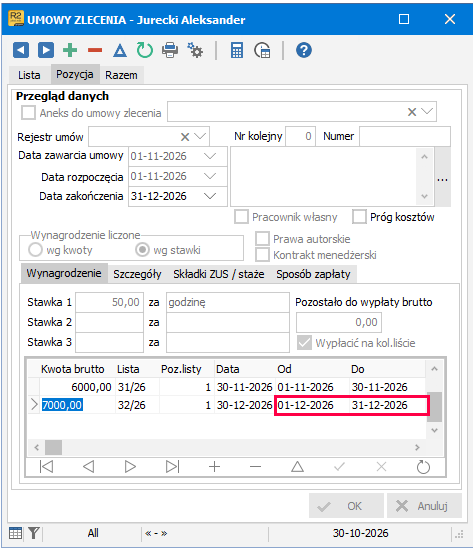Open print options with printer icon
The width and height of the screenshot is (473, 556).
pos(170,50)
